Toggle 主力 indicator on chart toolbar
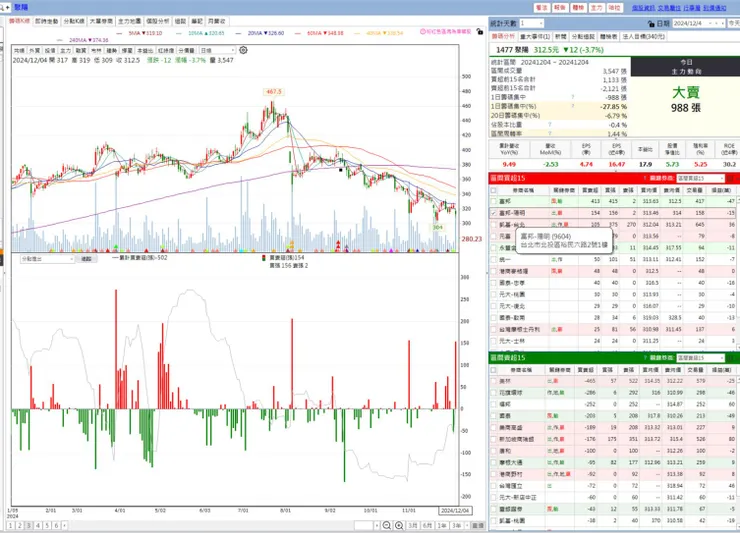Screen dimensions: 740x533 pos(66,51)
